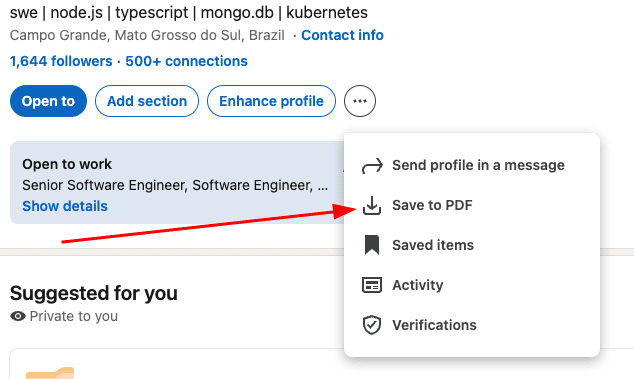Click the Activity newspaper icon
The height and width of the screenshot is (379, 634).
[372, 285]
